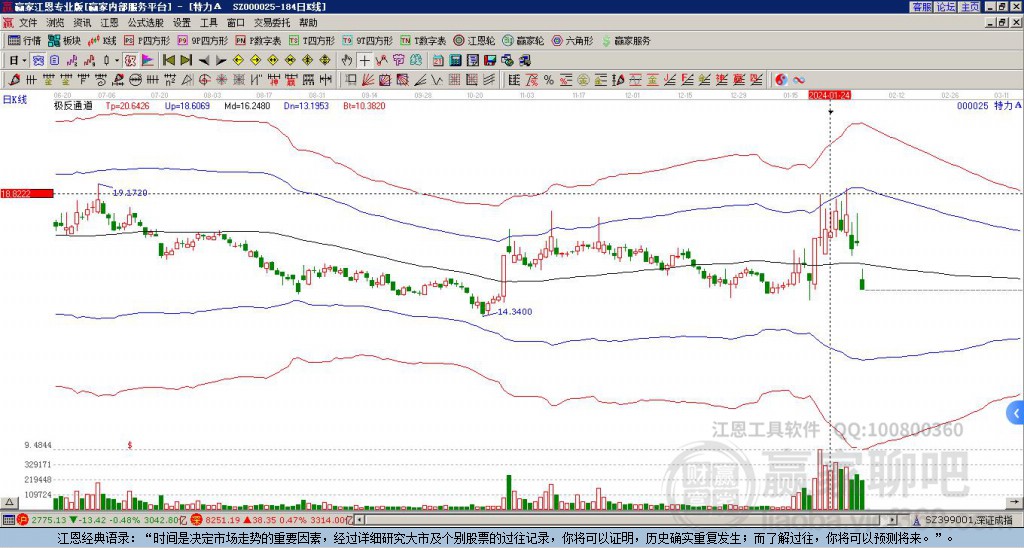Click the 主页 title bar button

pyautogui.click(x=970, y=7)
